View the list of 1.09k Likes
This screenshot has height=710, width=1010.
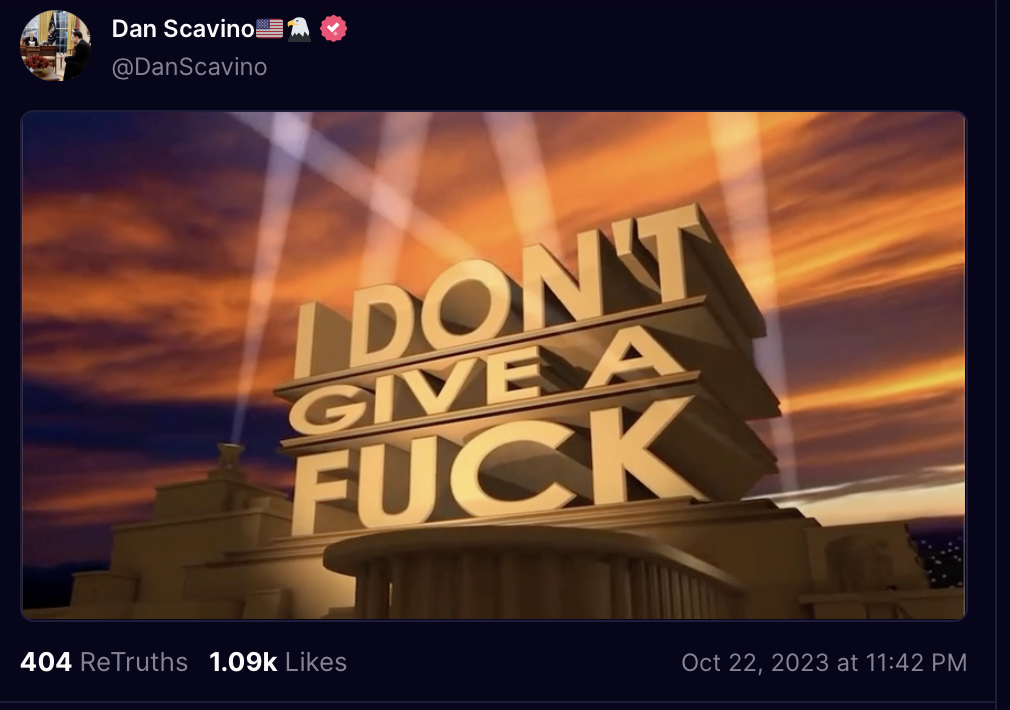tap(278, 662)
